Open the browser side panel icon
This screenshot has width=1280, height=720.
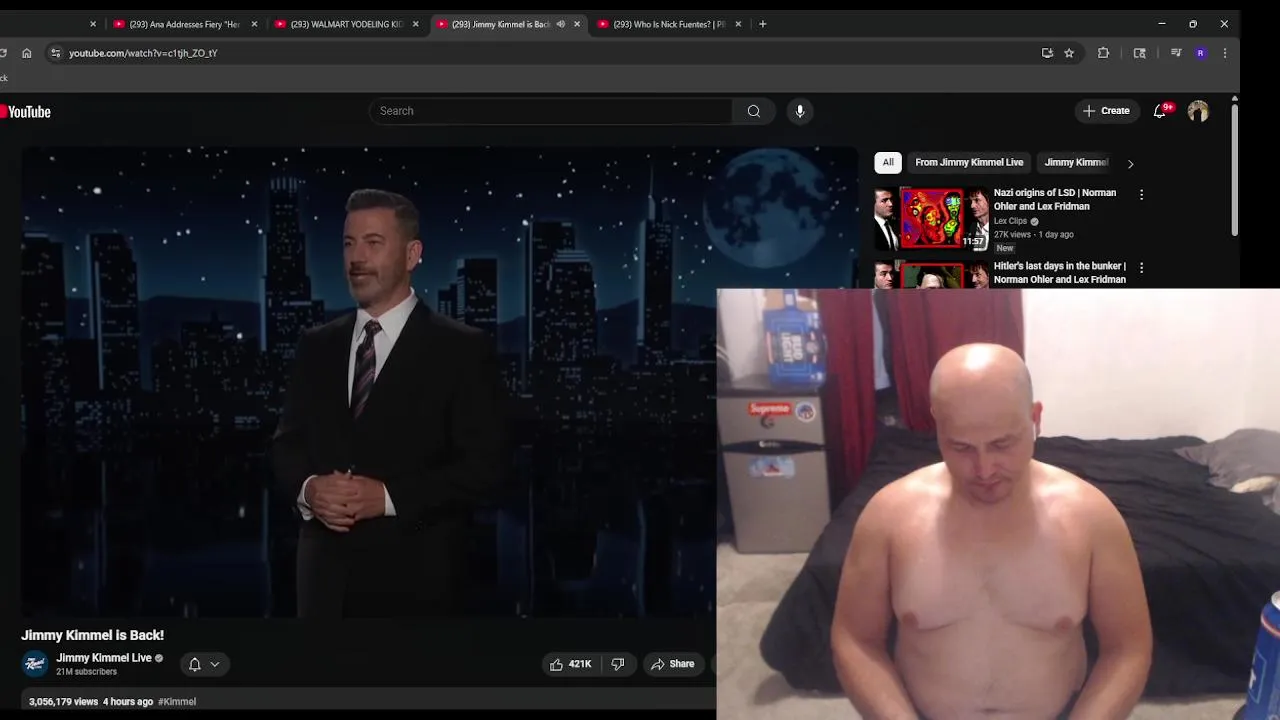coord(1140,53)
